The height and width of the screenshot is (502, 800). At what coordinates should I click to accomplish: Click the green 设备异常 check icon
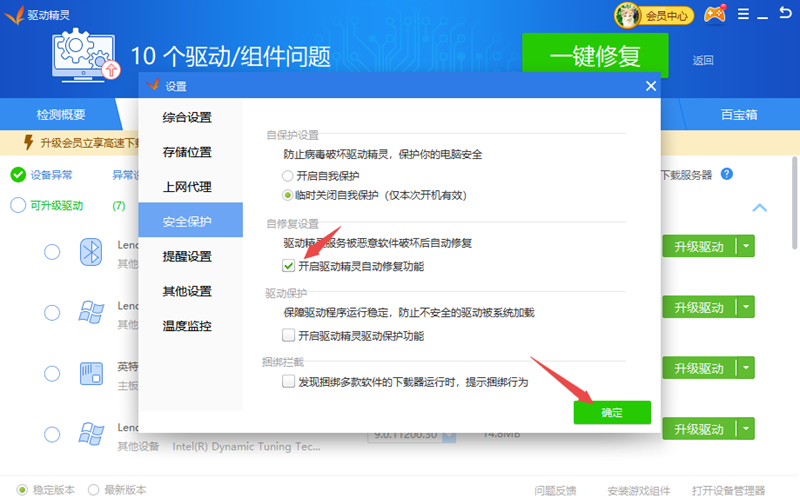[x=18, y=175]
